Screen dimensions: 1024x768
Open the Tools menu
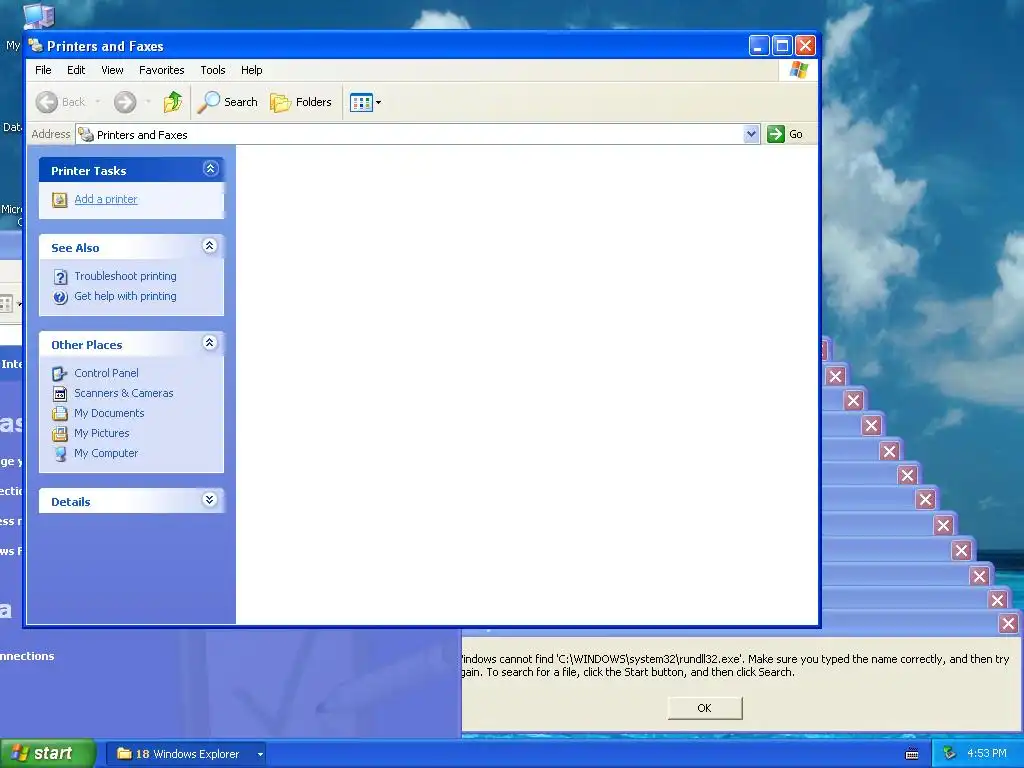[x=212, y=70]
